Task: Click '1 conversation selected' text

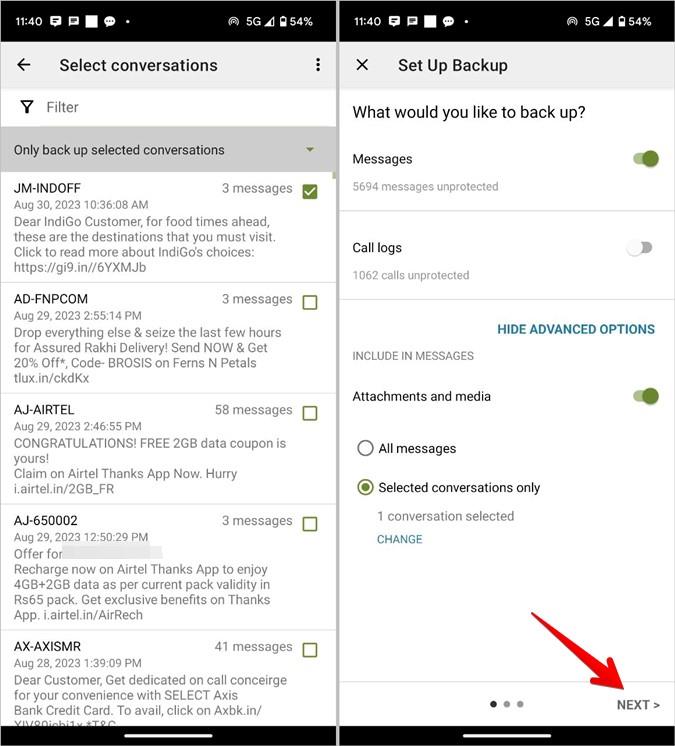Action: tap(446, 516)
